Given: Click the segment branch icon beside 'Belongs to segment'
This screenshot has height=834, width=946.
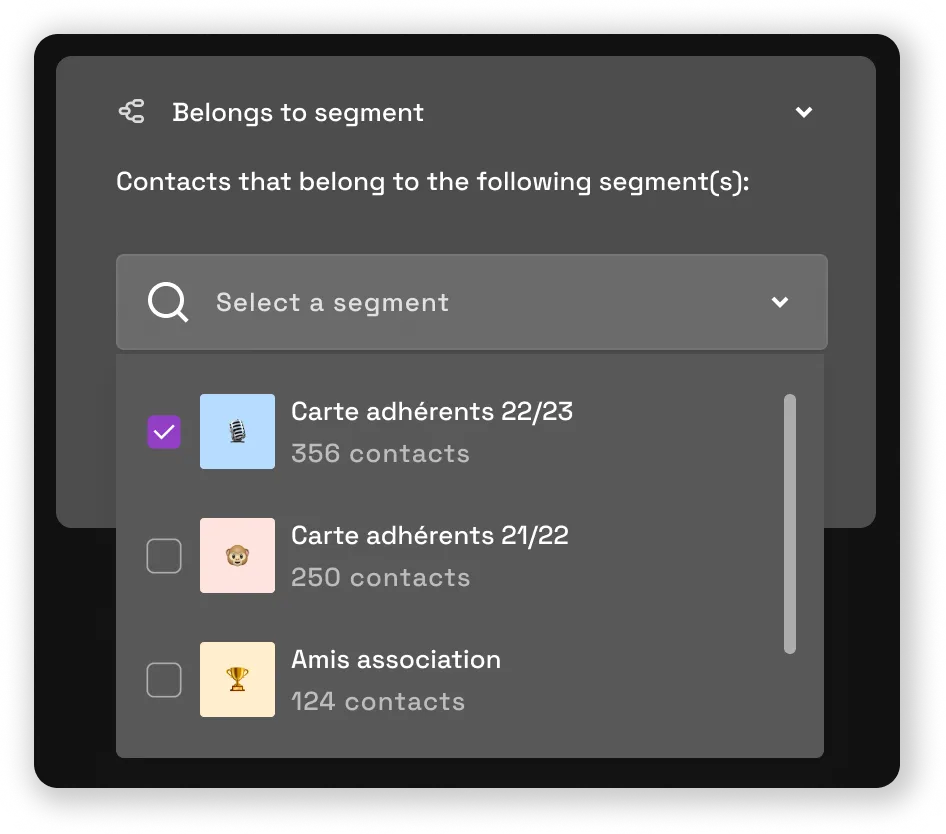Looking at the screenshot, I should [x=131, y=112].
